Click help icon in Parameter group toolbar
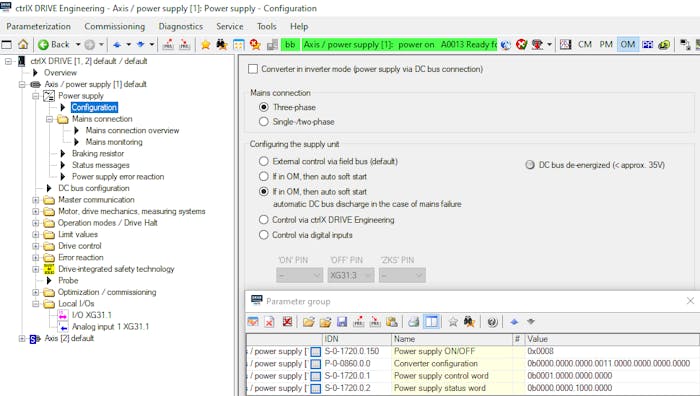The width and height of the screenshot is (700, 396). [x=492, y=321]
